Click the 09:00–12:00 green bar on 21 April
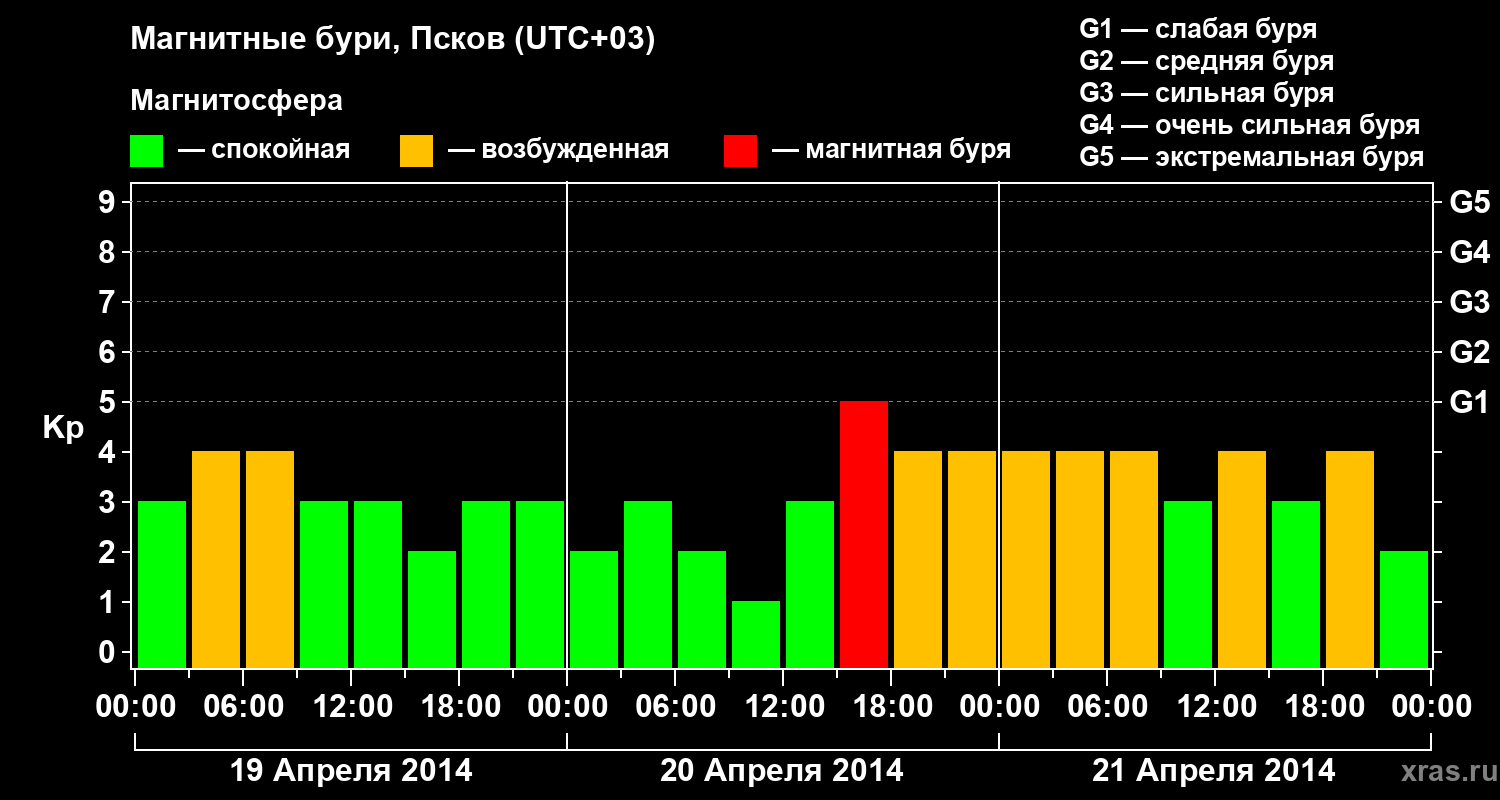 (1188, 584)
